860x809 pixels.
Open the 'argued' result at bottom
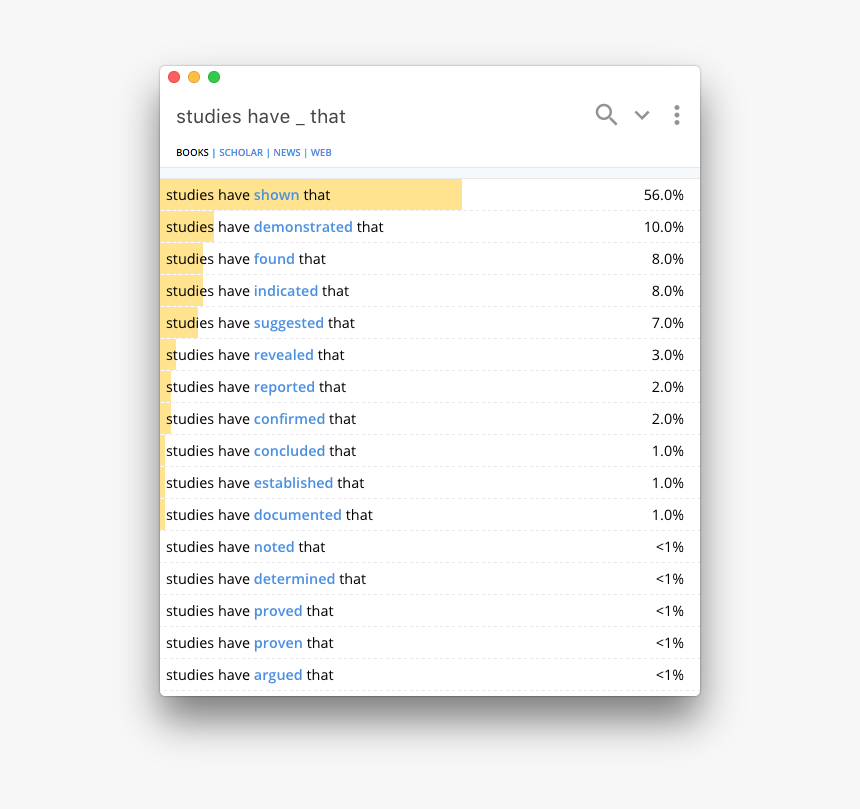pos(278,675)
